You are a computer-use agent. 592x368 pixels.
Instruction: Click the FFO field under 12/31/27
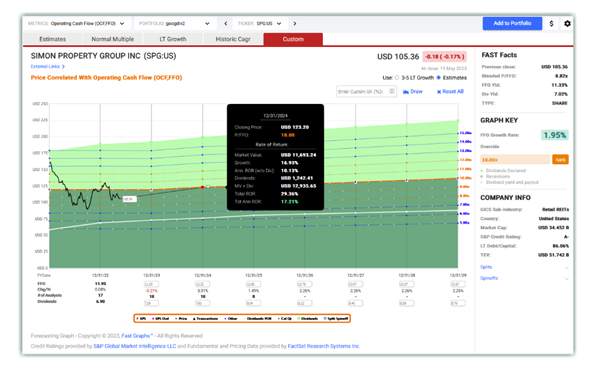pos(356,284)
